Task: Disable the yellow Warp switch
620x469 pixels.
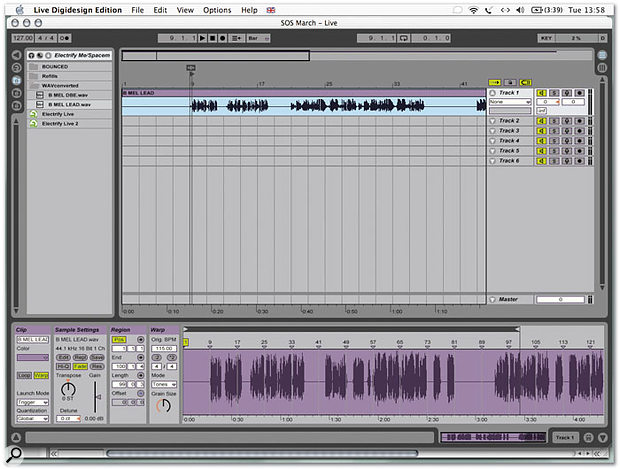Action: pos(41,375)
